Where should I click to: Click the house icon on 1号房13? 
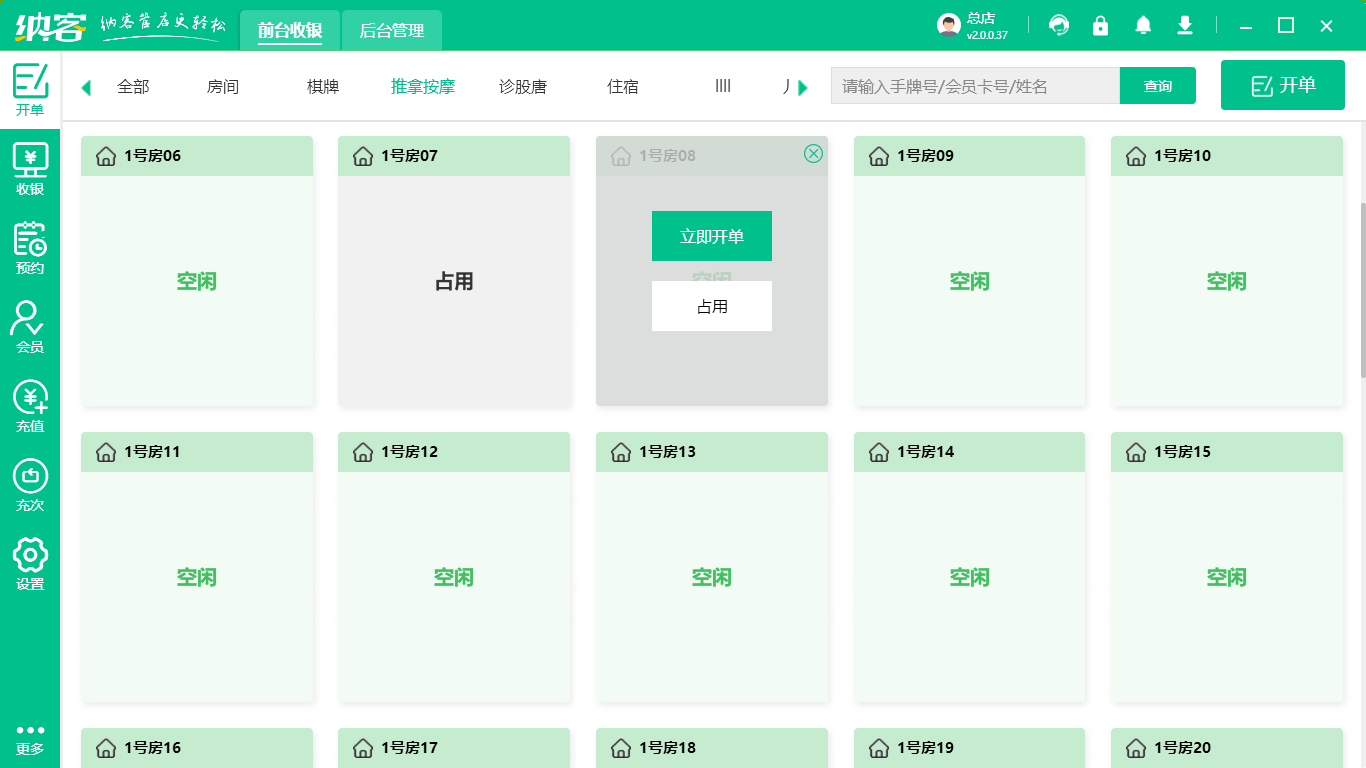click(621, 452)
